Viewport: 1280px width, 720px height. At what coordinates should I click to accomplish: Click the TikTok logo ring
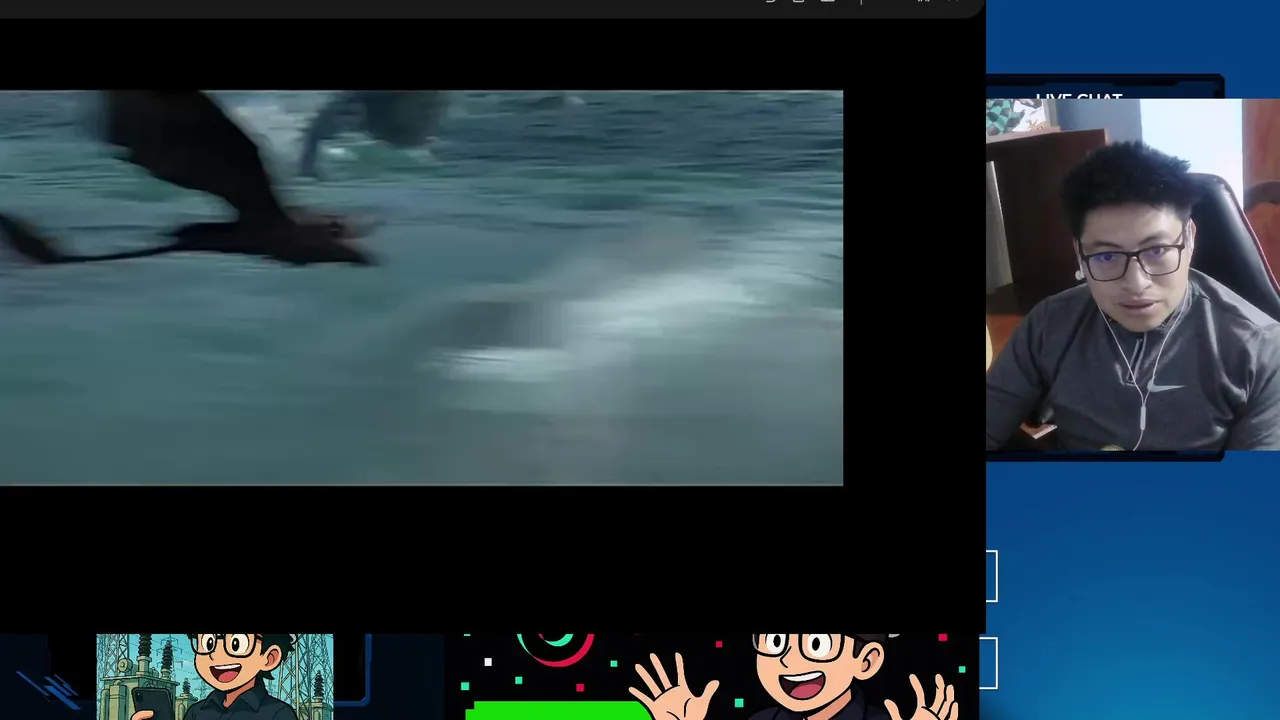tap(555, 649)
